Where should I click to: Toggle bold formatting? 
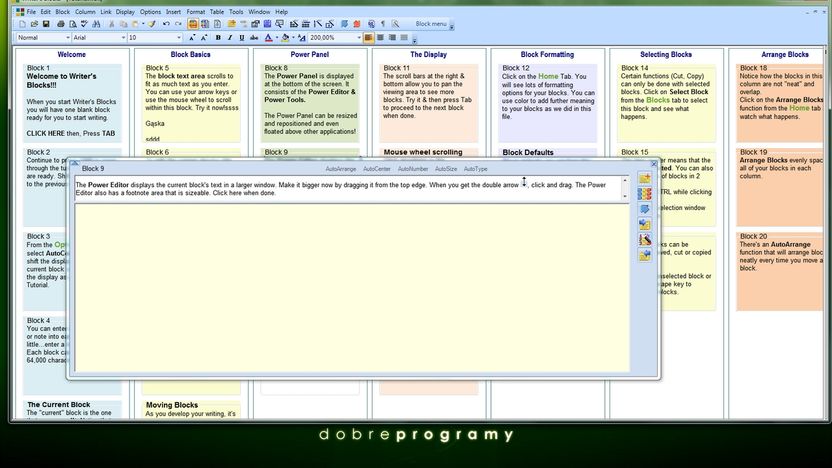[x=218, y=38]
